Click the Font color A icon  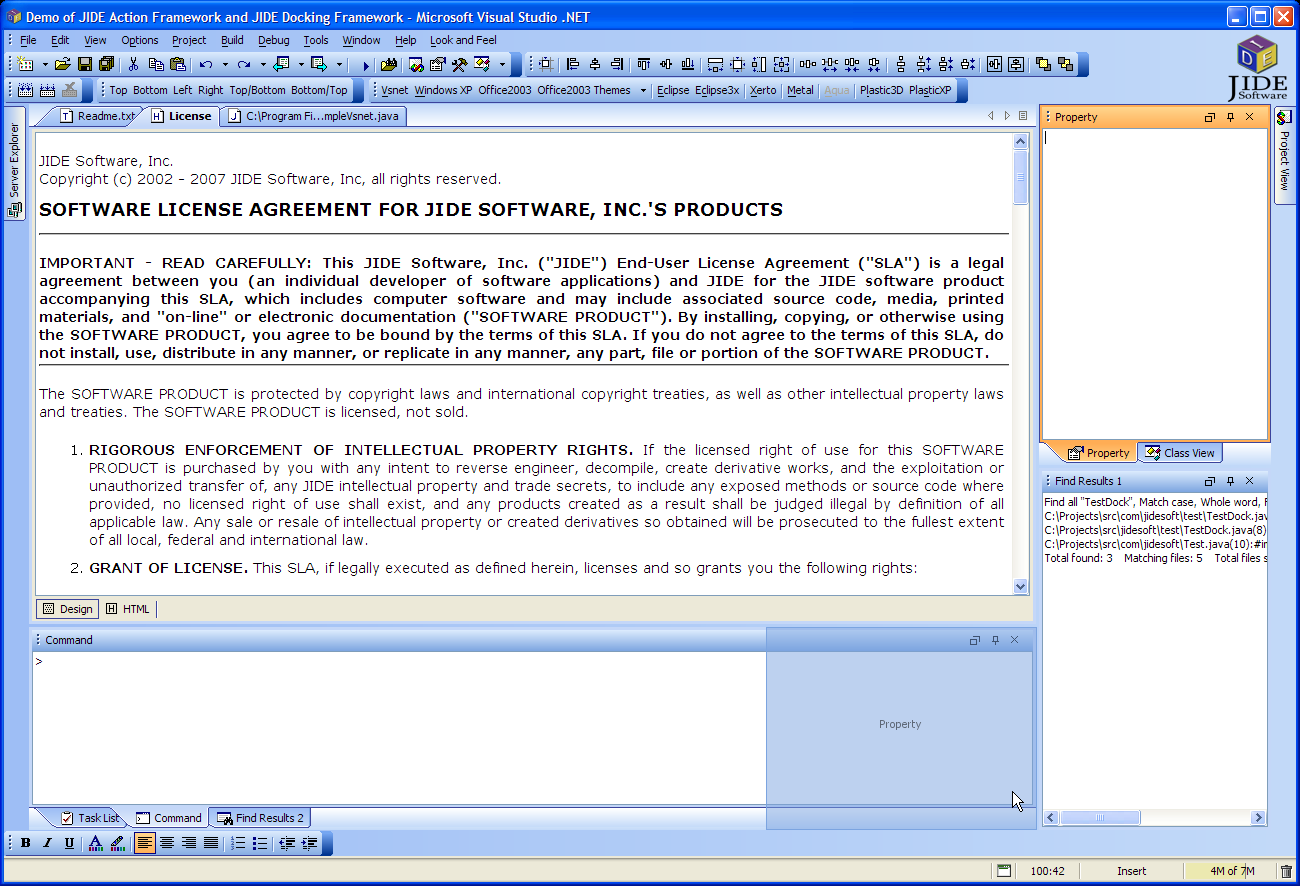click(x=95, y=843)
